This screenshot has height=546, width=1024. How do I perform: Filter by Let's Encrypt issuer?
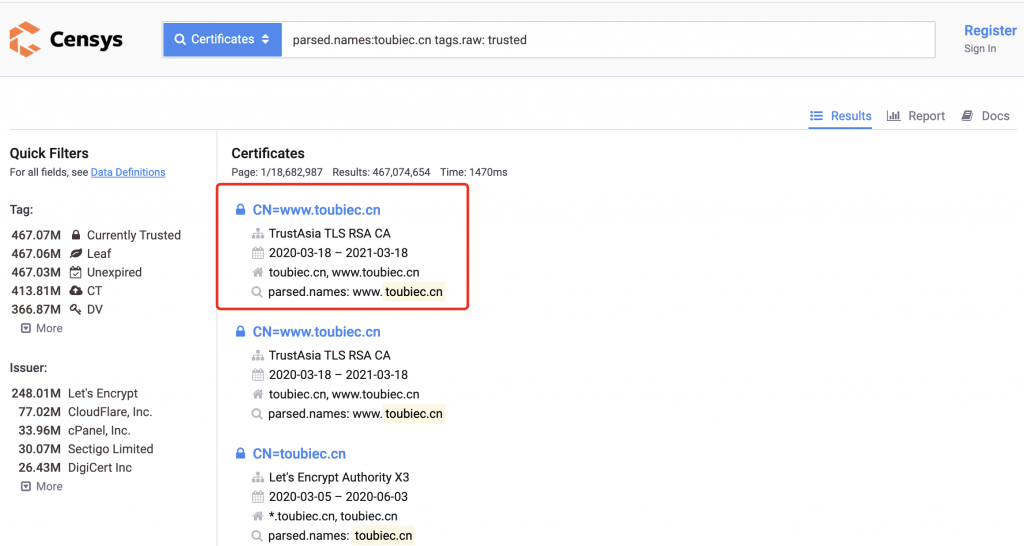pos(103,393)
